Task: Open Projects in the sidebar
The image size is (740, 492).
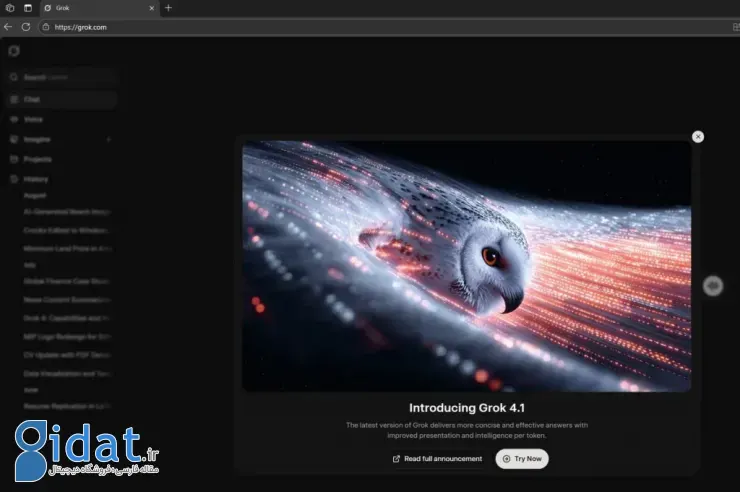Action: pyautogui.click(x=38, y=159)
